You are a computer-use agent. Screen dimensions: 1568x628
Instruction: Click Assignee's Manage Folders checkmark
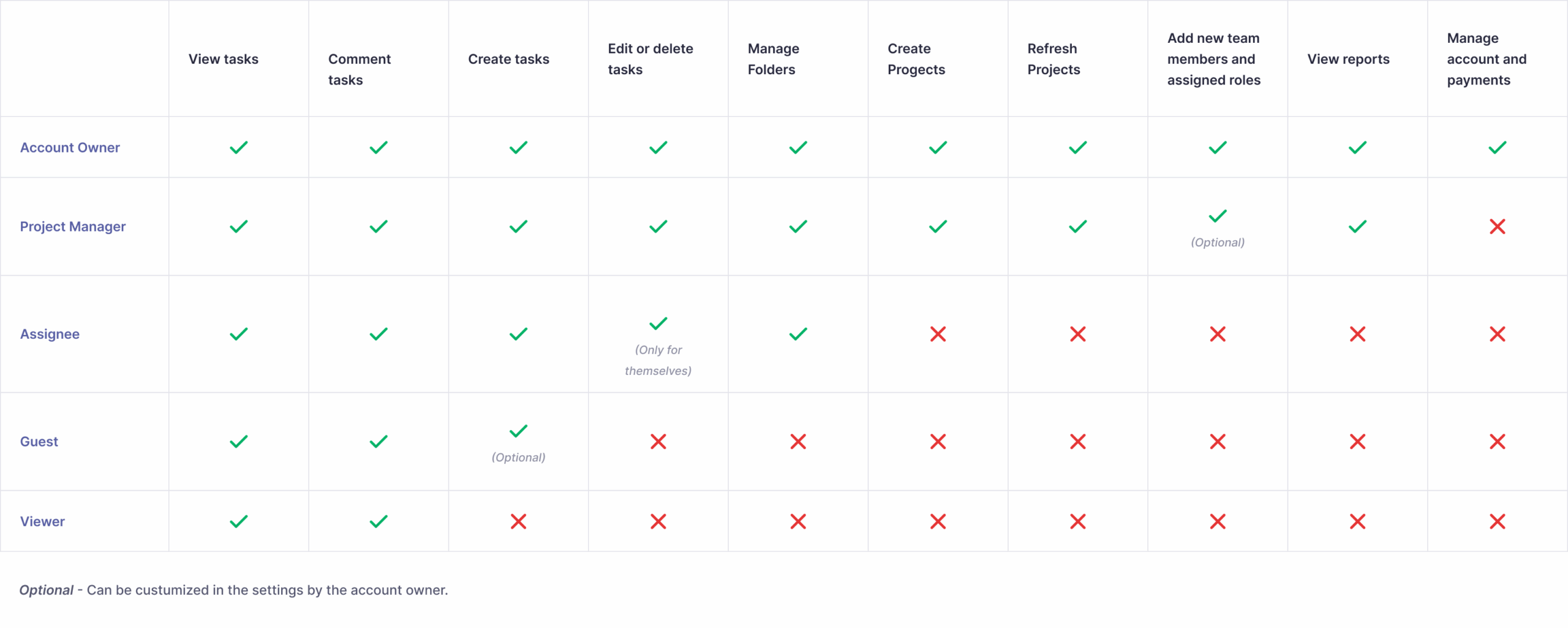798,335
